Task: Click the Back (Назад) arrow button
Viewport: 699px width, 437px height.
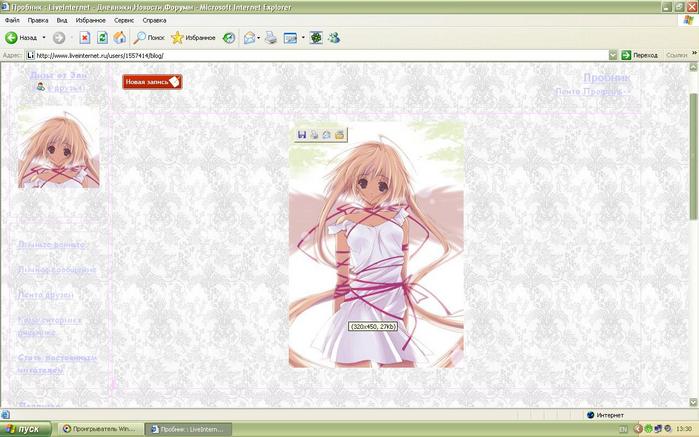Action: [21, 38]
